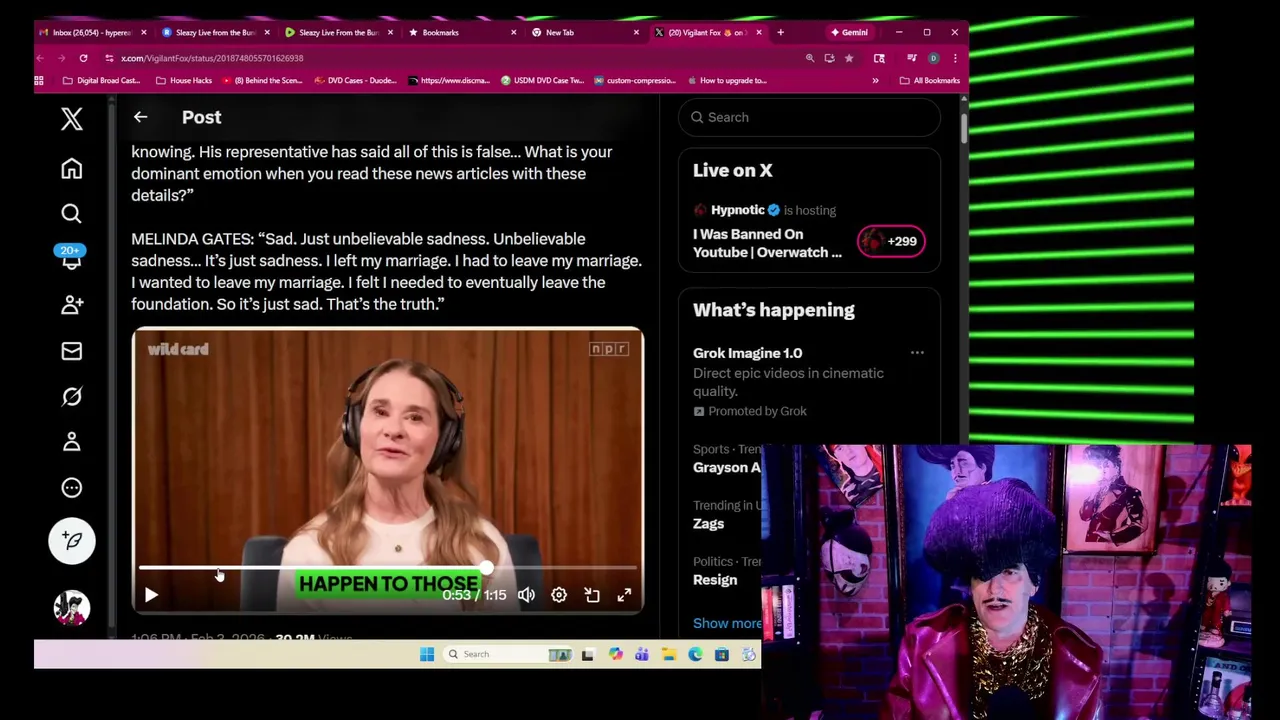Open Hypnotic host profile link
1280x720 pixels.
[737, 210]
